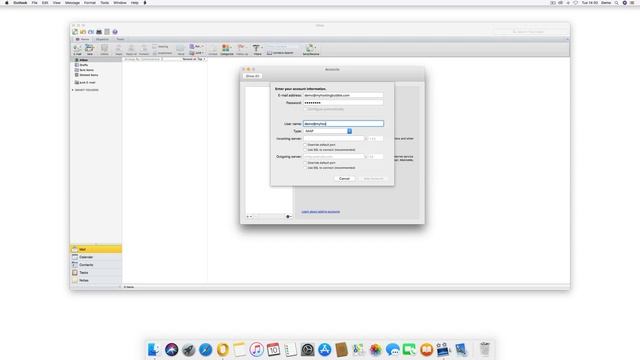Open iTunes from the Dock
The image size is (640, 360).
point(256,349)
